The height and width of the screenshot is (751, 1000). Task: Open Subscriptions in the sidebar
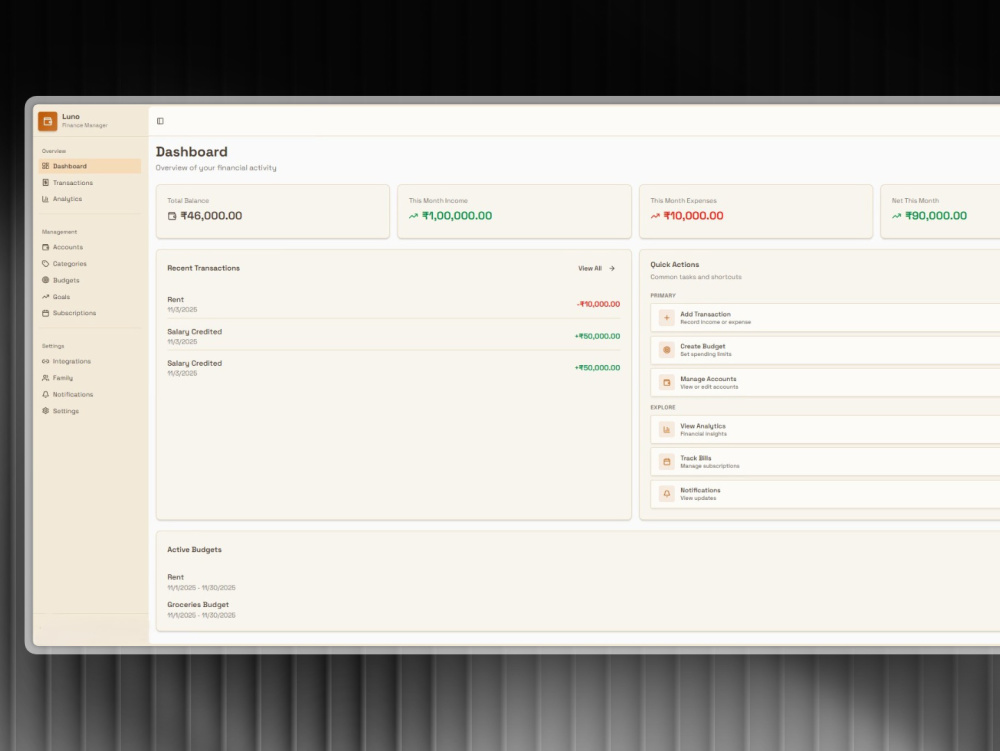90,313
